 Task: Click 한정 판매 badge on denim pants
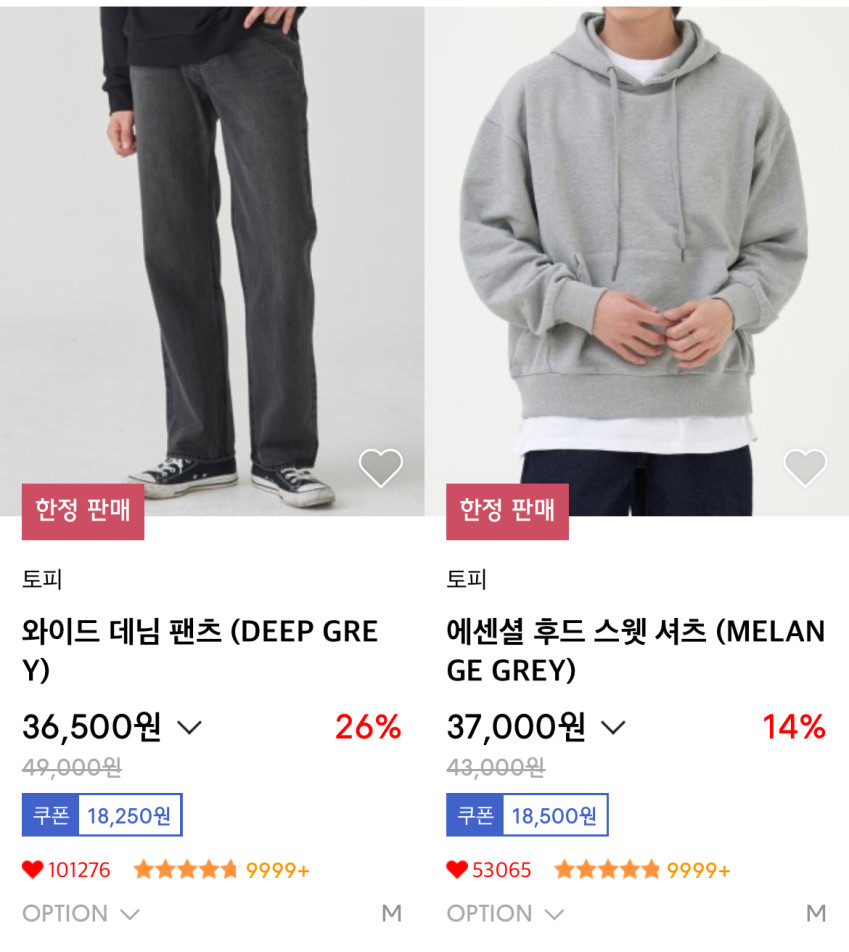[x=83, y=511]
